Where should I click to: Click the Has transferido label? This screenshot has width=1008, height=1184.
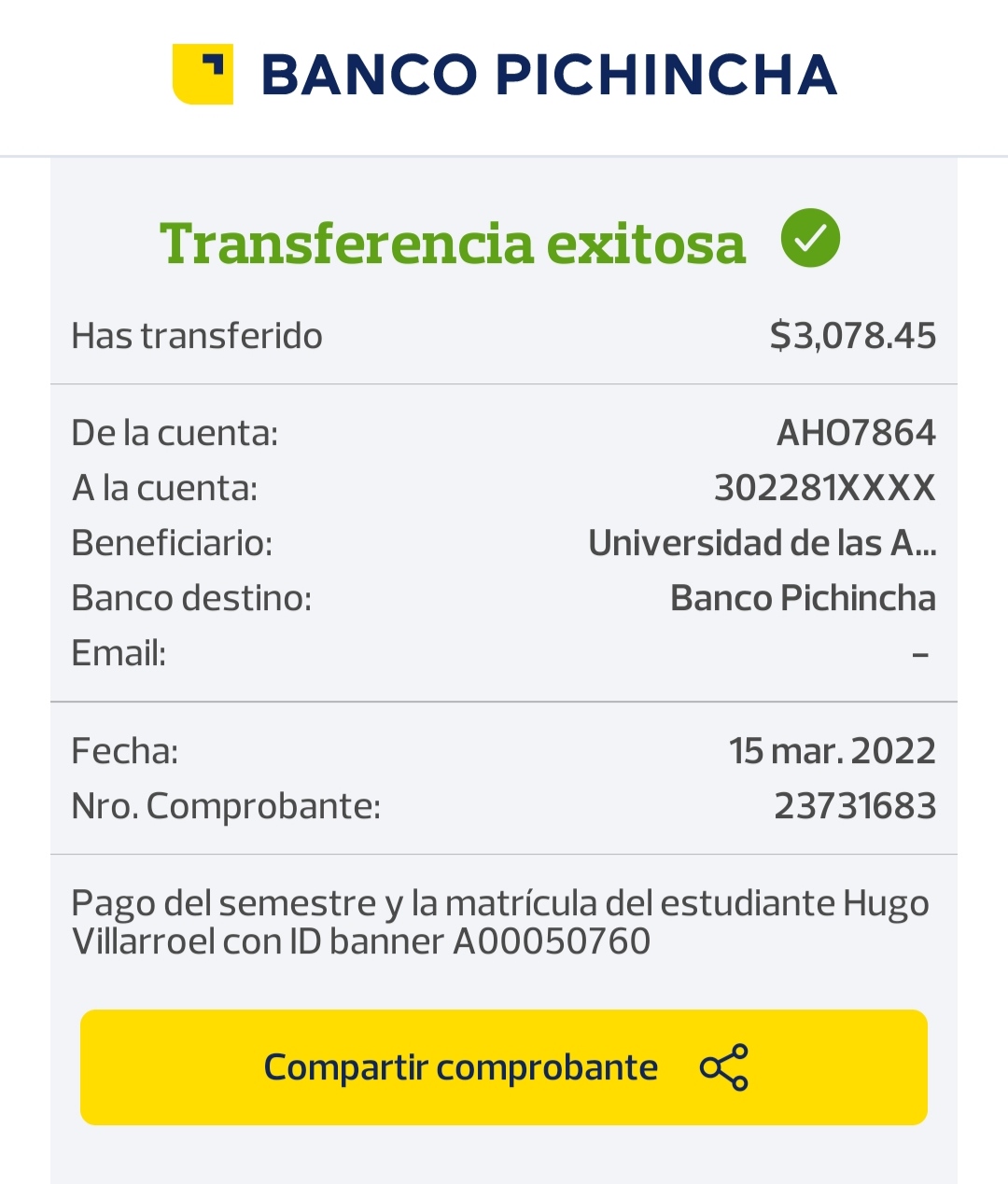point(197,336)
